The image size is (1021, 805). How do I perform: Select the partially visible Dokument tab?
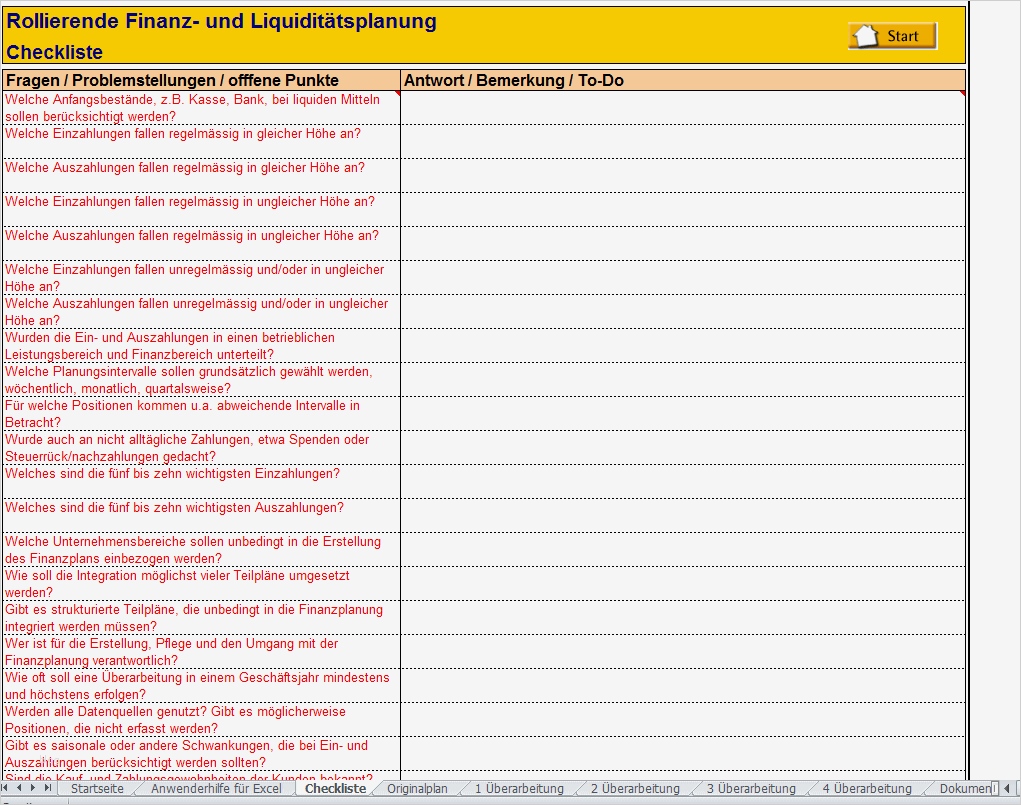pos(963,788)
